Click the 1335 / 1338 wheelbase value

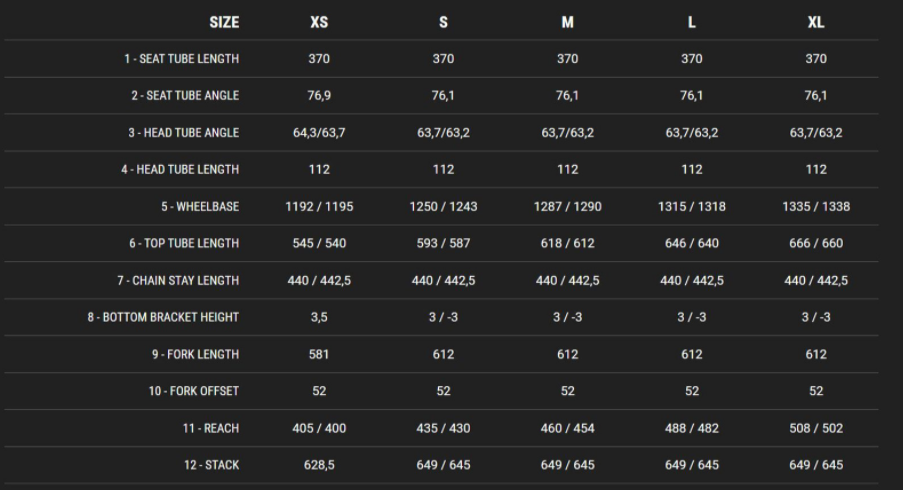(816, 207)
